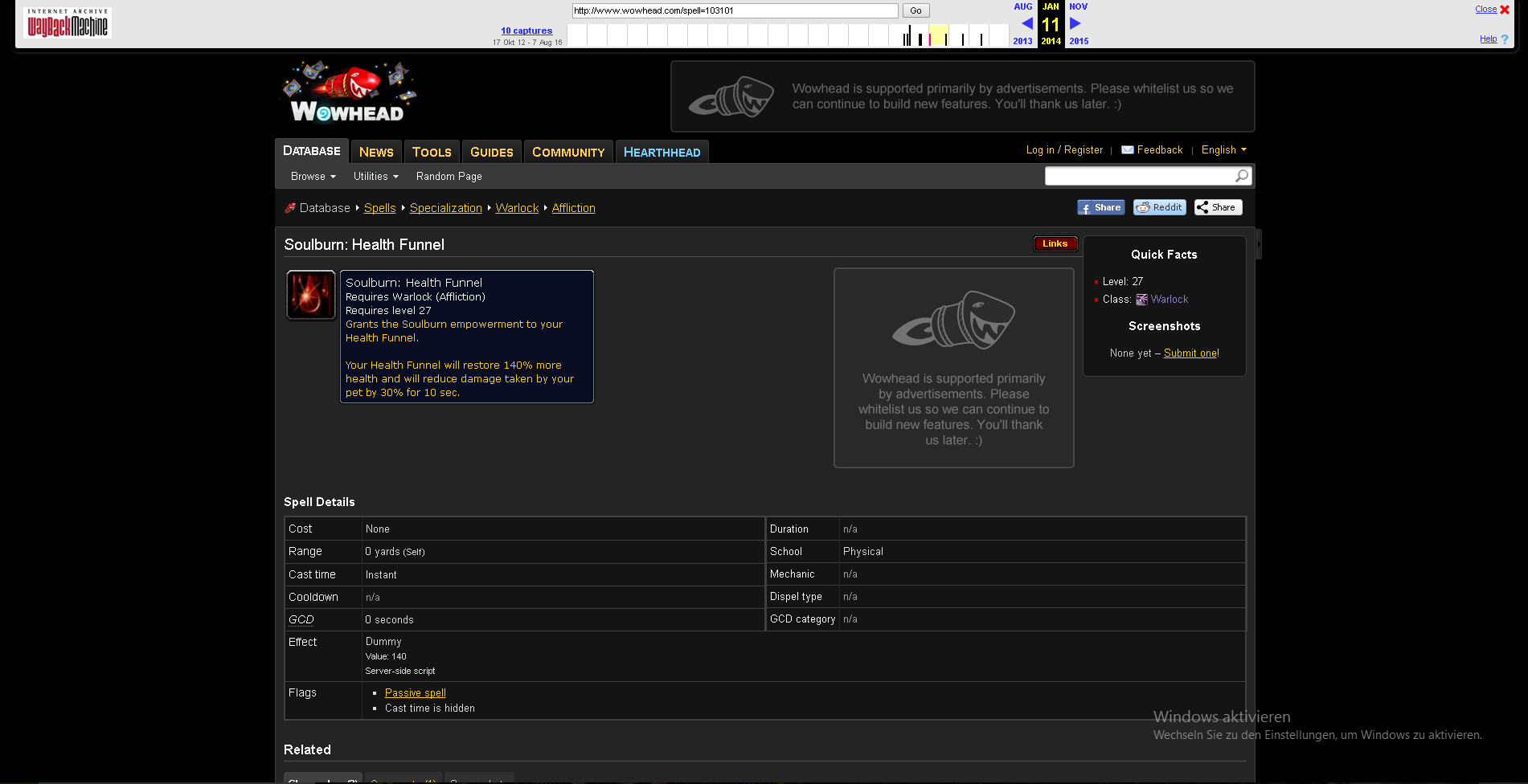
Task: Click the Wayback capture timeline sparkline
Action: click(x=788, y=35)
